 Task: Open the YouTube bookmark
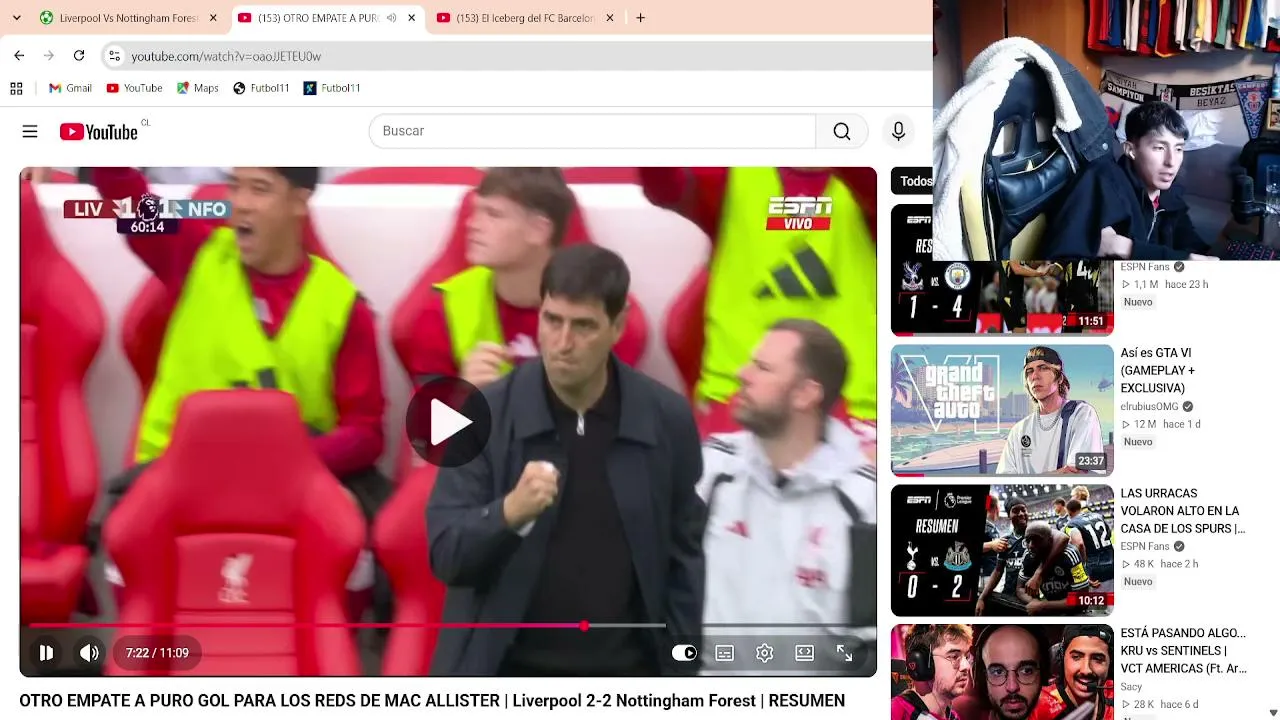coord(134,88)
